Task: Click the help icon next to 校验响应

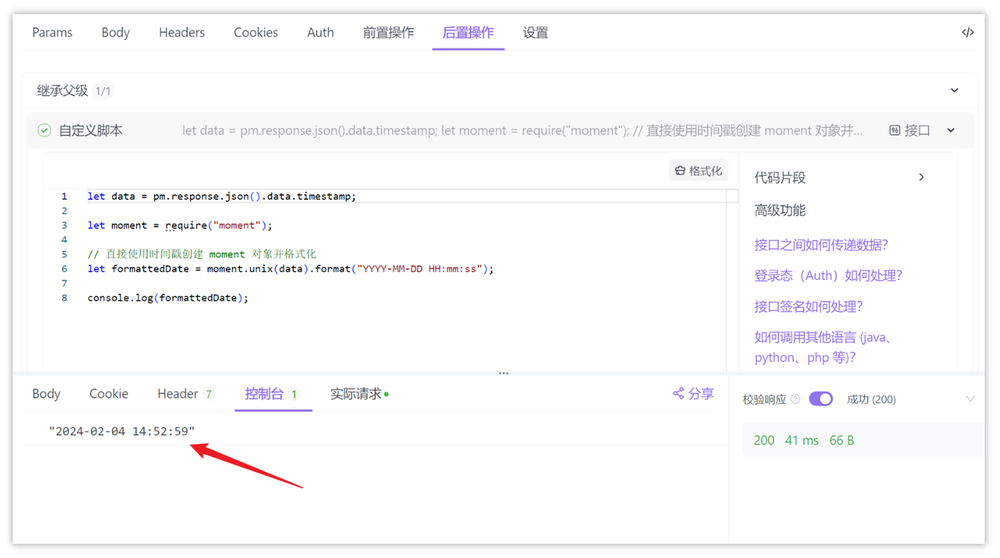Action: click(796, 400)
